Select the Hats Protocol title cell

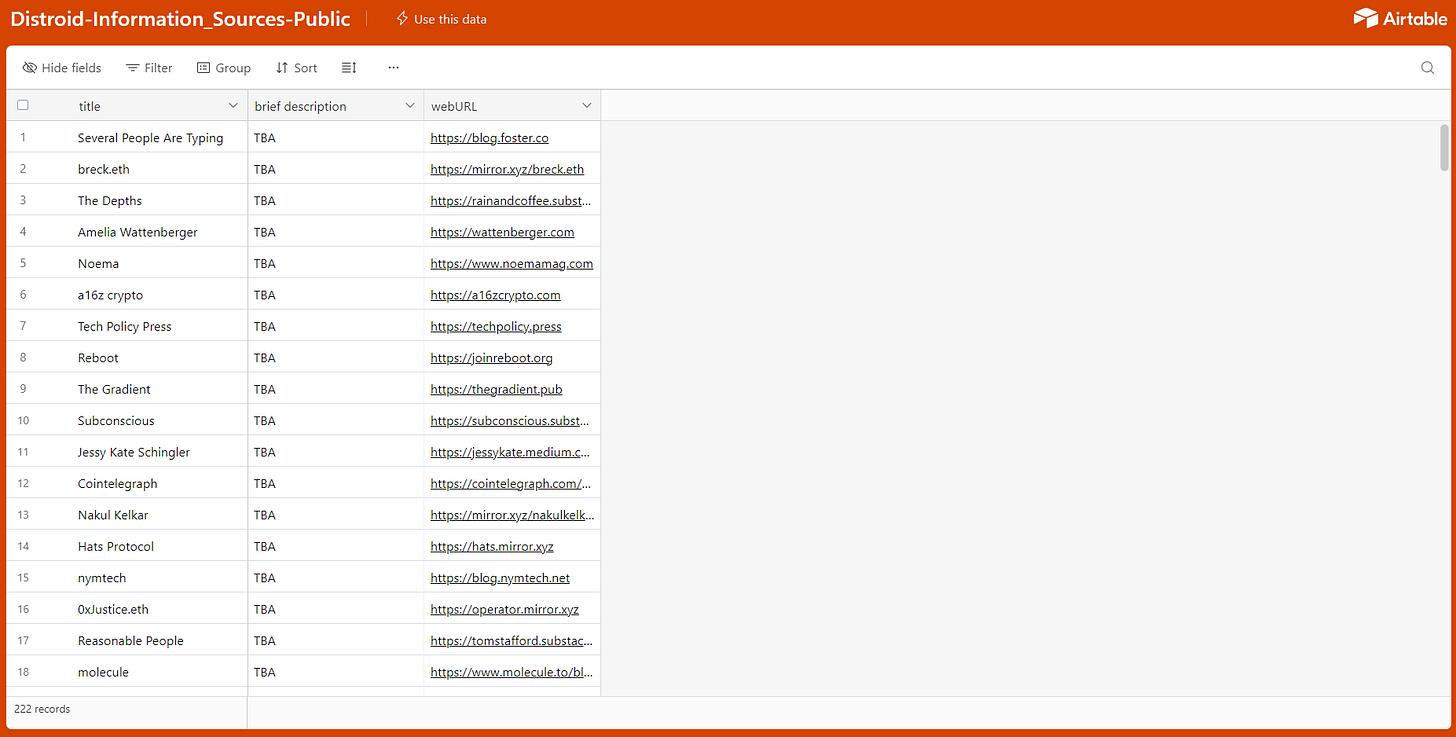coord(116,546)
